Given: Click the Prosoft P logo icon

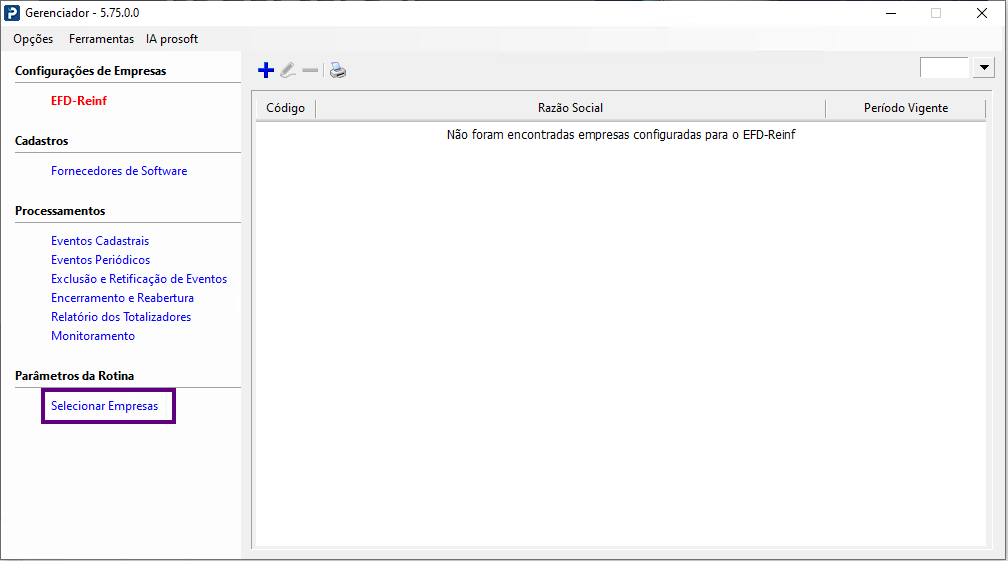Looking at the screenshot, I should pos(12,13).
